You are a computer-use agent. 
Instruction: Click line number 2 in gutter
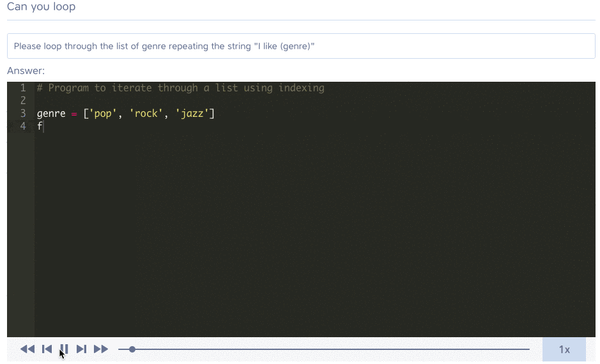tap(23, 101)
